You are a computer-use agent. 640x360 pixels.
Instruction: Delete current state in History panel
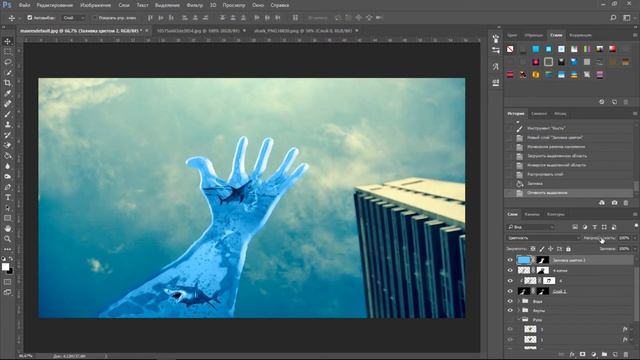coord(626,203)
